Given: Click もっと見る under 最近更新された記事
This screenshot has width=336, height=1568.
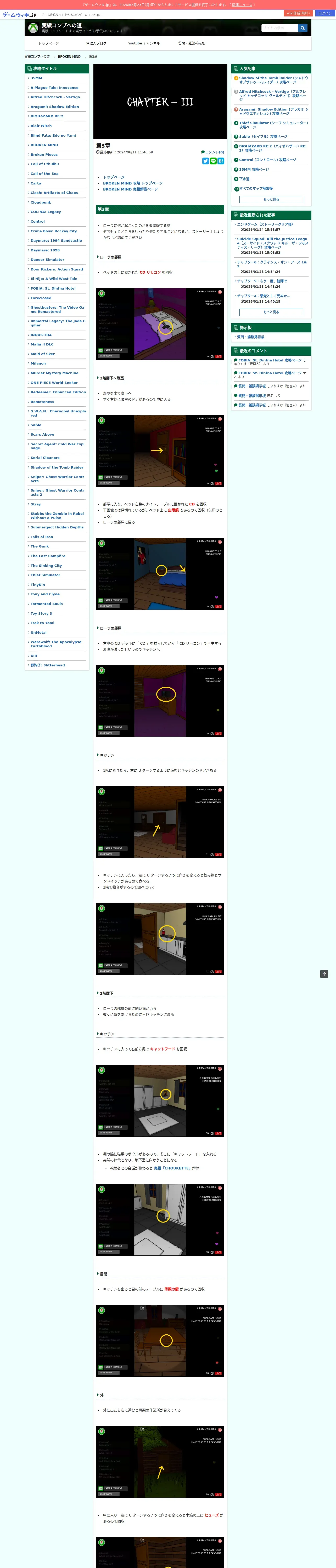Looking at the screenshot, I should 271,312.
